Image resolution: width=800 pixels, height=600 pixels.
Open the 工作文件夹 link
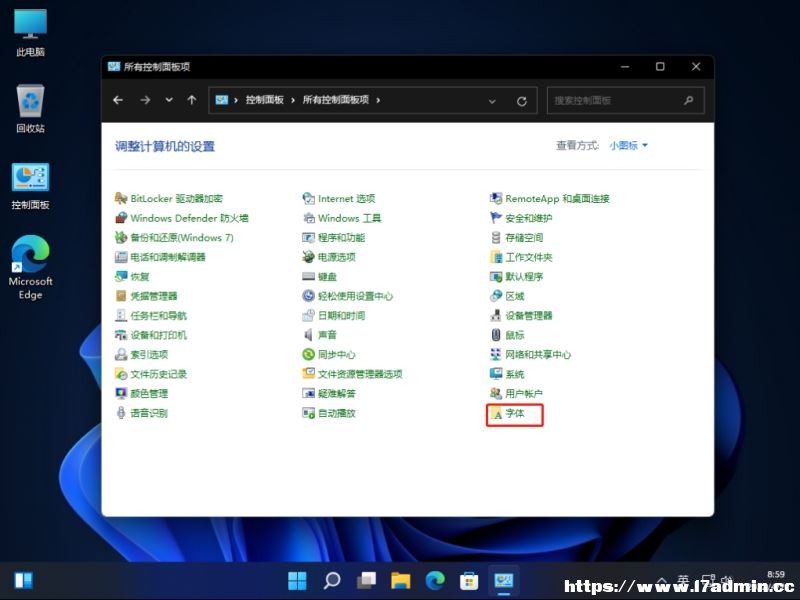pyautogui.click(x=529, y=257)
